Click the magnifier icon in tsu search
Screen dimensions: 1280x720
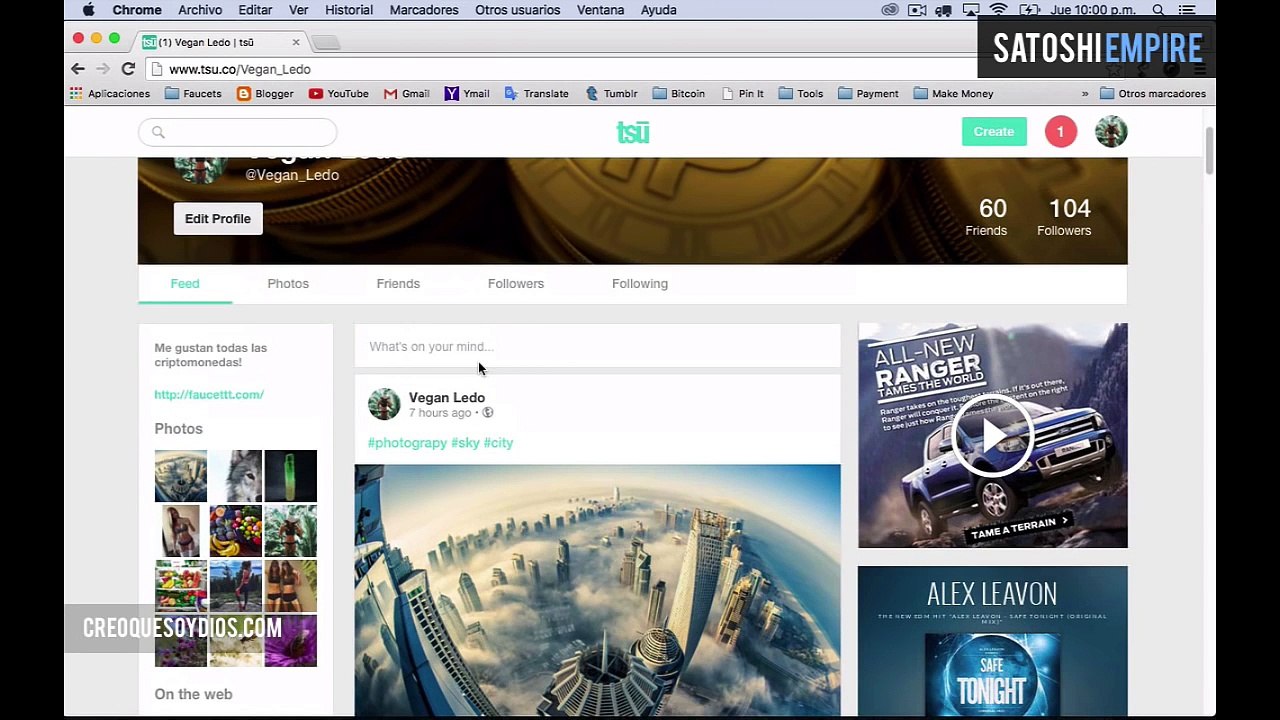coord(158,132)
